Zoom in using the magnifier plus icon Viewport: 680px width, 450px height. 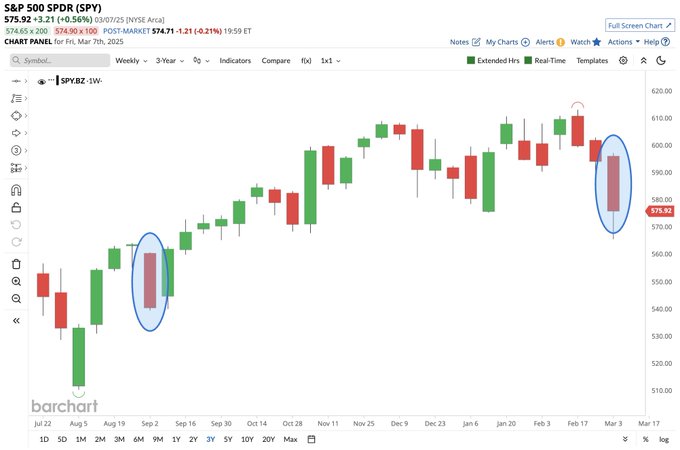coord(17,282)
